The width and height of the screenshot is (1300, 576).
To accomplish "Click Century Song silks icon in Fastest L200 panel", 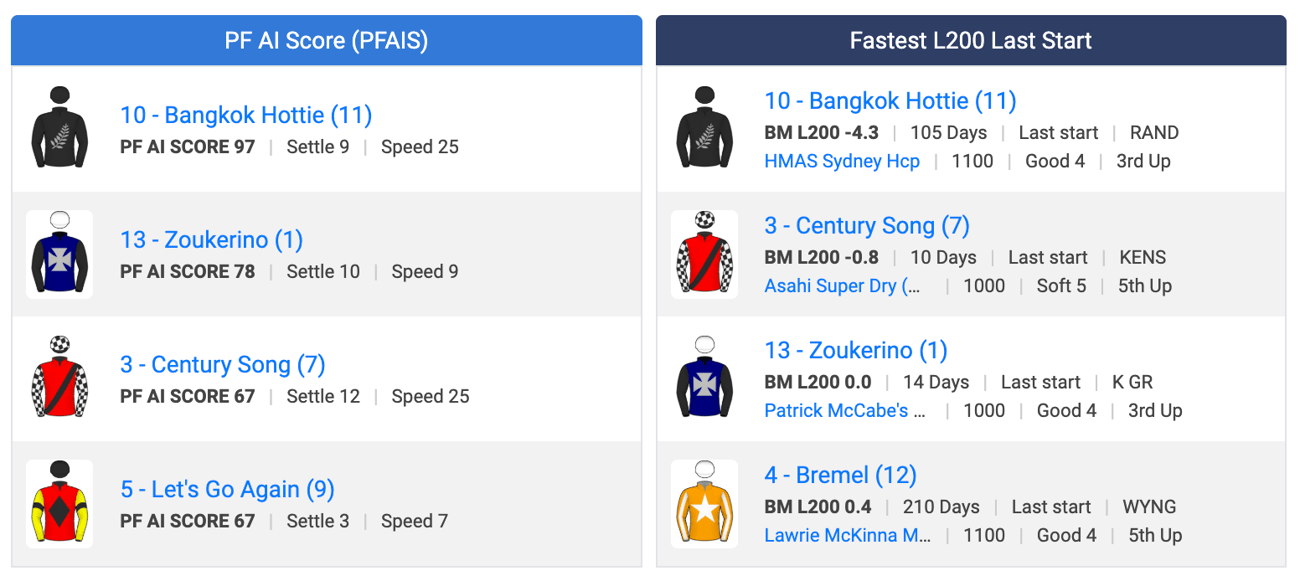I will 705,254.
